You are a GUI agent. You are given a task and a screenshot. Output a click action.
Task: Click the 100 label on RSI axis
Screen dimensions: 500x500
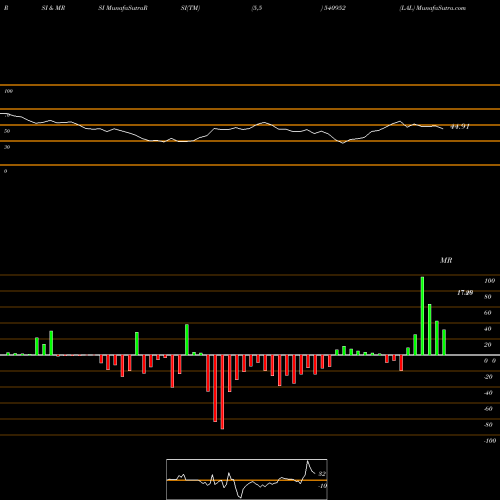[x=9, y=91]
